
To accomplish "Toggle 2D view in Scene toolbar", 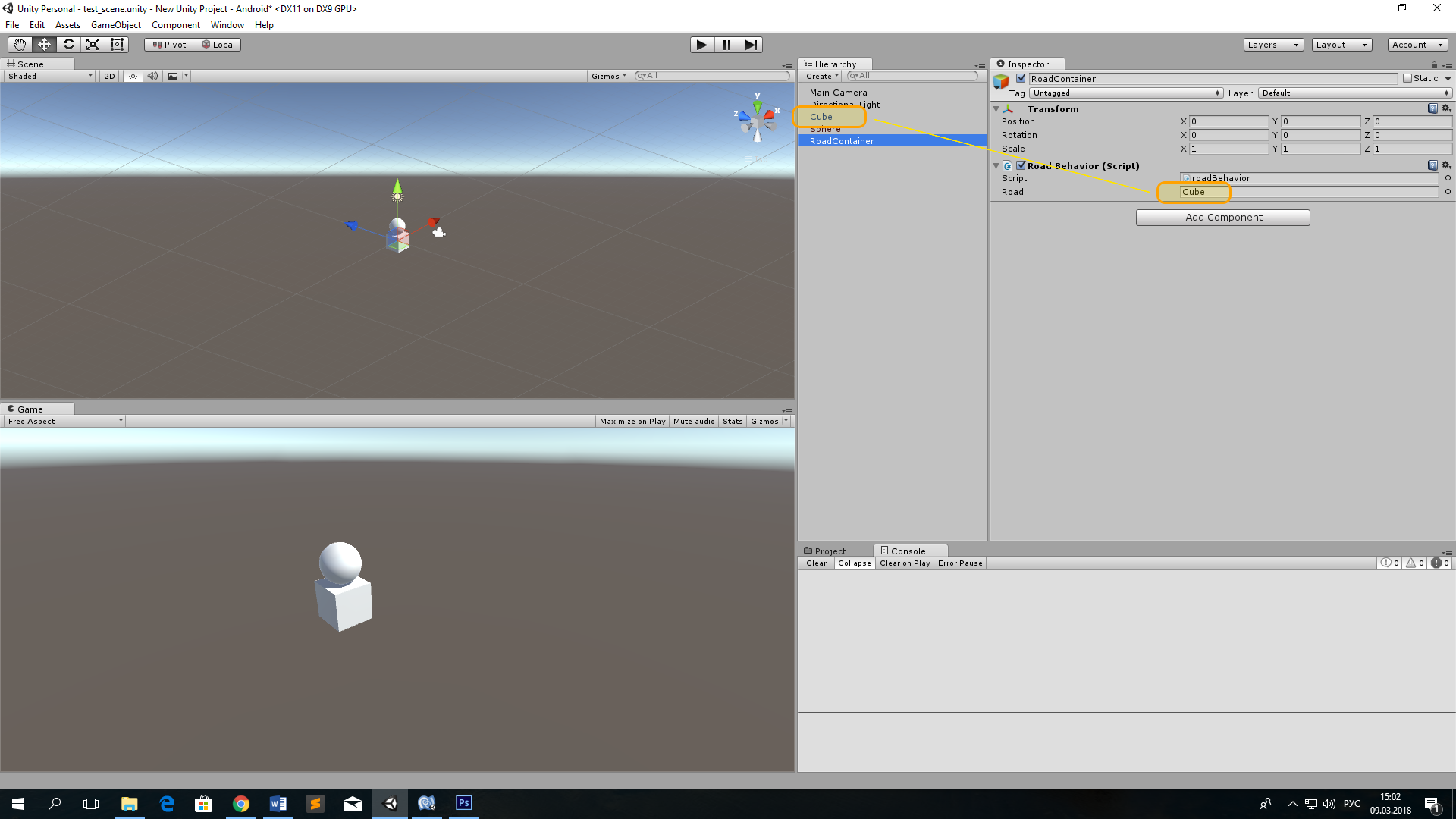I will 108,76.
